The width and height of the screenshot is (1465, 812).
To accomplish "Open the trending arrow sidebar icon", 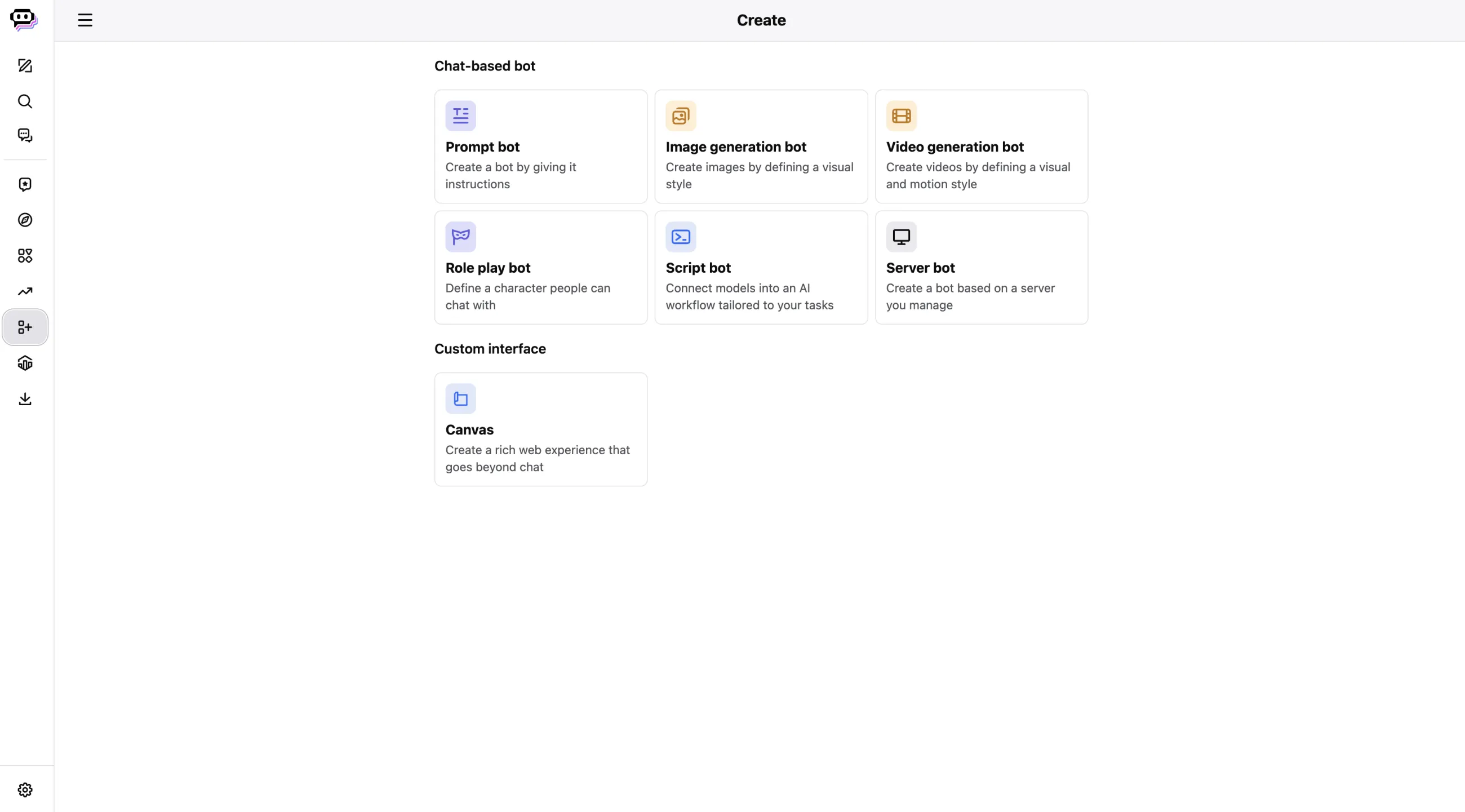I will 25,292.
